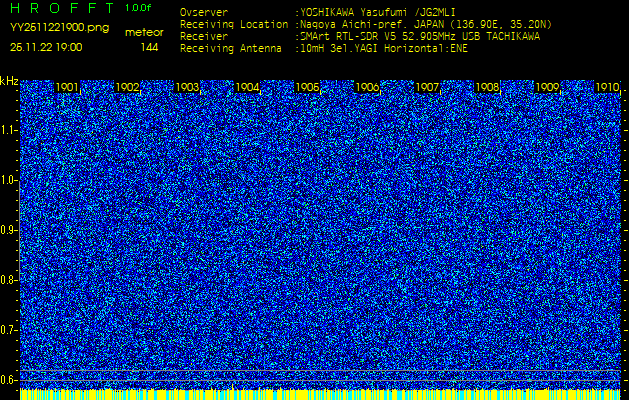This screenshot has height=400, width=629.
Task: Click the 1909 time marker
Action: click(x=548, y=87)
